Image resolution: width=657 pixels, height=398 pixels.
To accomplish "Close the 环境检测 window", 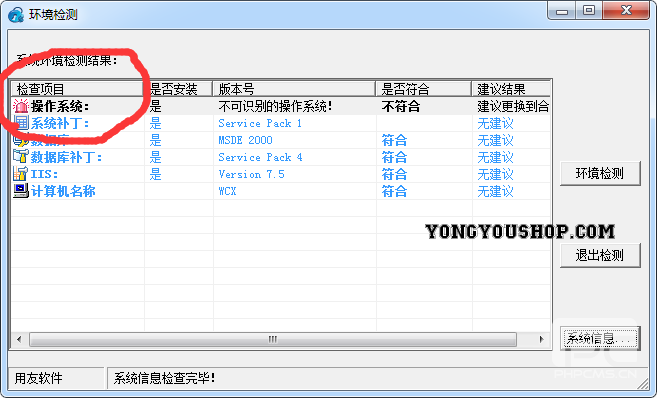I will [626, 10].
